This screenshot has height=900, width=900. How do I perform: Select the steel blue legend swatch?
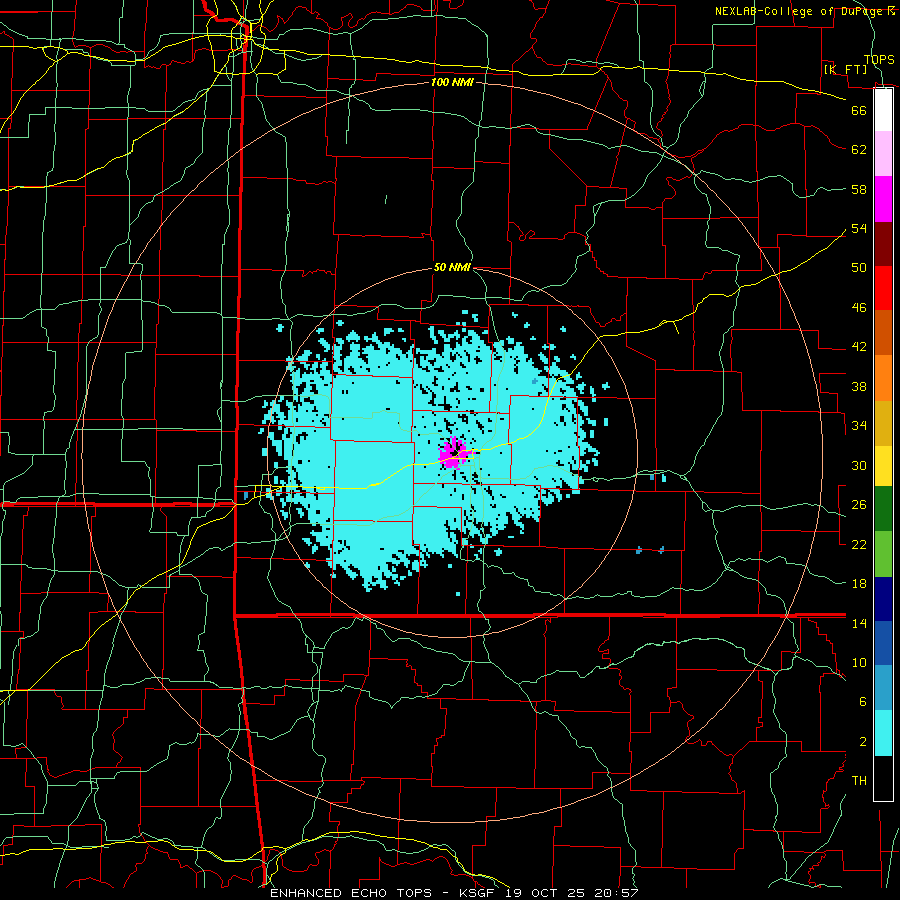883,688
